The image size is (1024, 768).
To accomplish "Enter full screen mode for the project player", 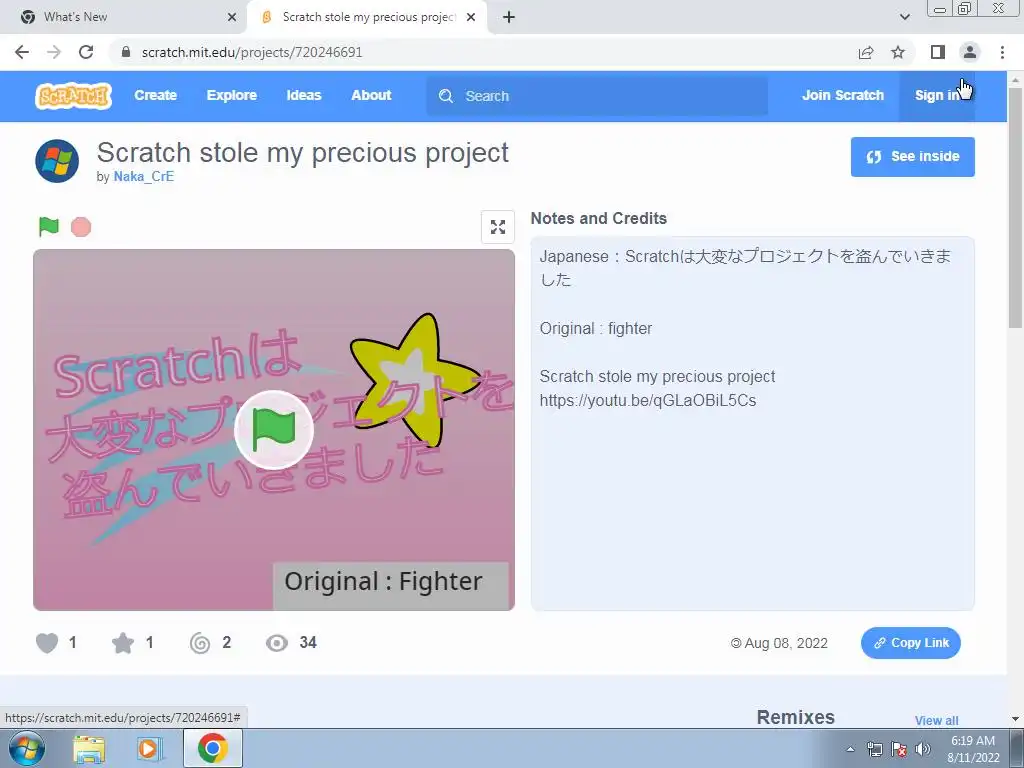I will [498, 227].
